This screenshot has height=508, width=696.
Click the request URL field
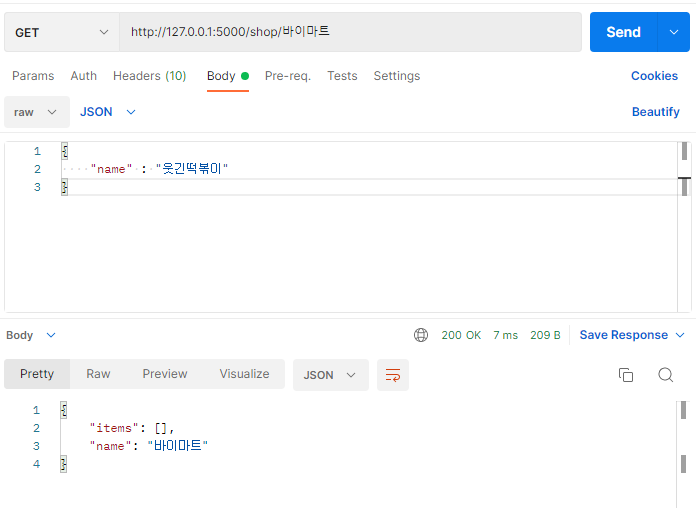(x=350, y=32)
